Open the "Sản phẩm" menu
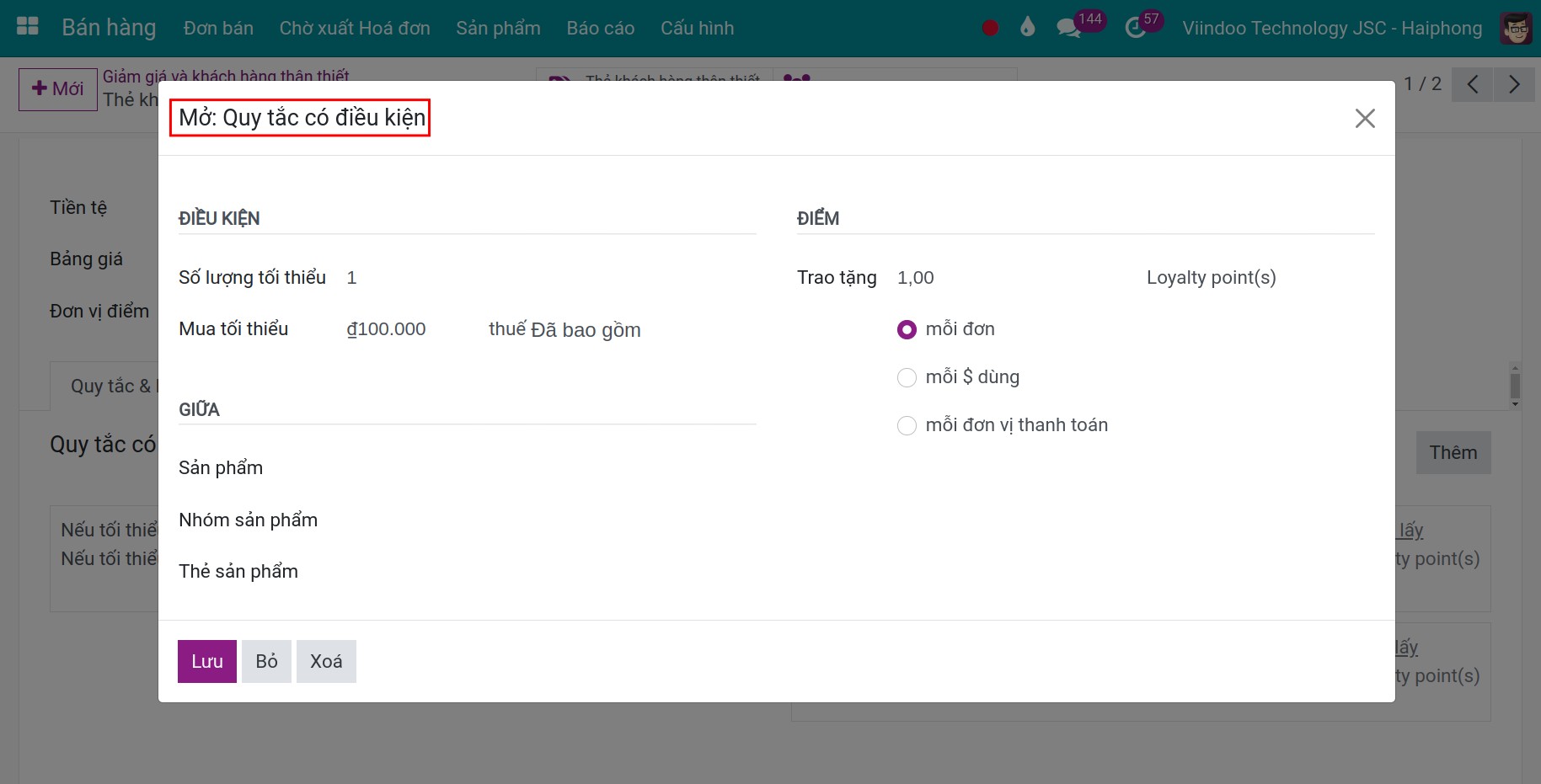The image size is (1541, 784). (498, 29)
